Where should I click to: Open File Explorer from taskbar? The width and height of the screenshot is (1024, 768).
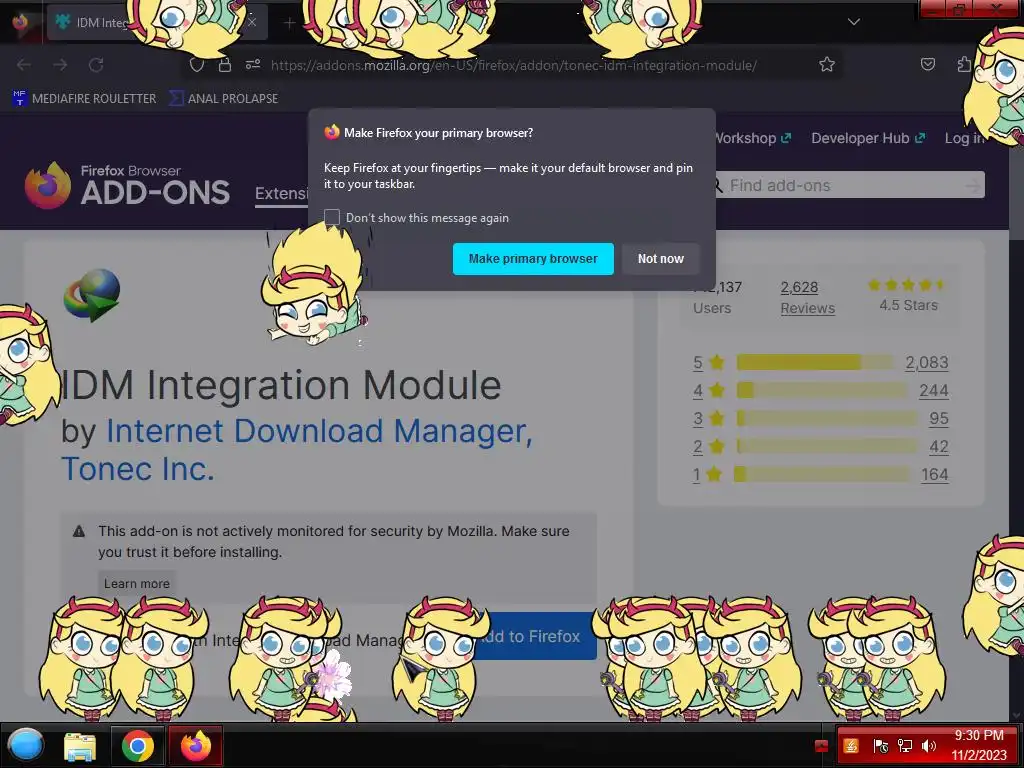pos(80,746)
